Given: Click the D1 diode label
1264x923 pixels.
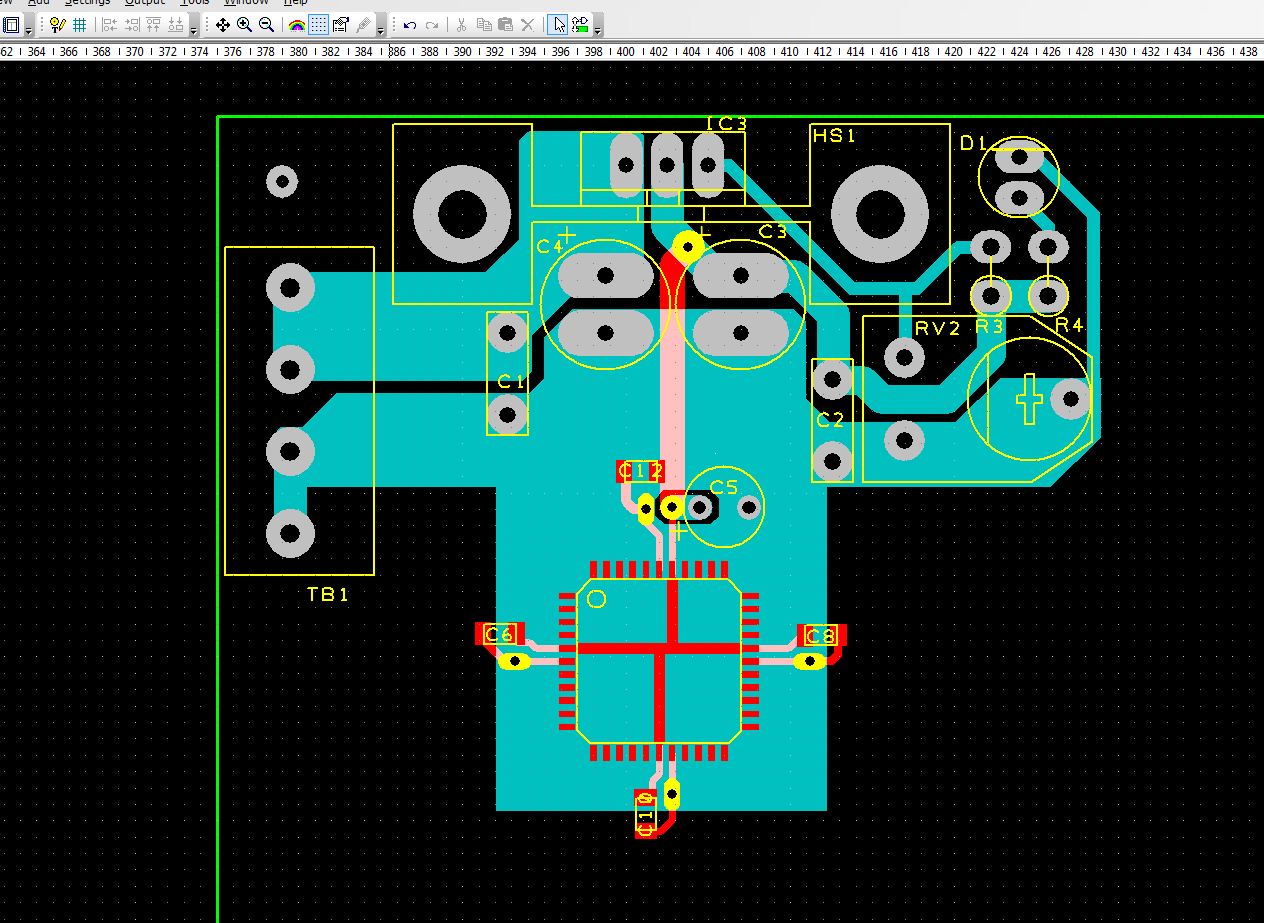Looking at the screenshot, I should (x=973, y=143).
